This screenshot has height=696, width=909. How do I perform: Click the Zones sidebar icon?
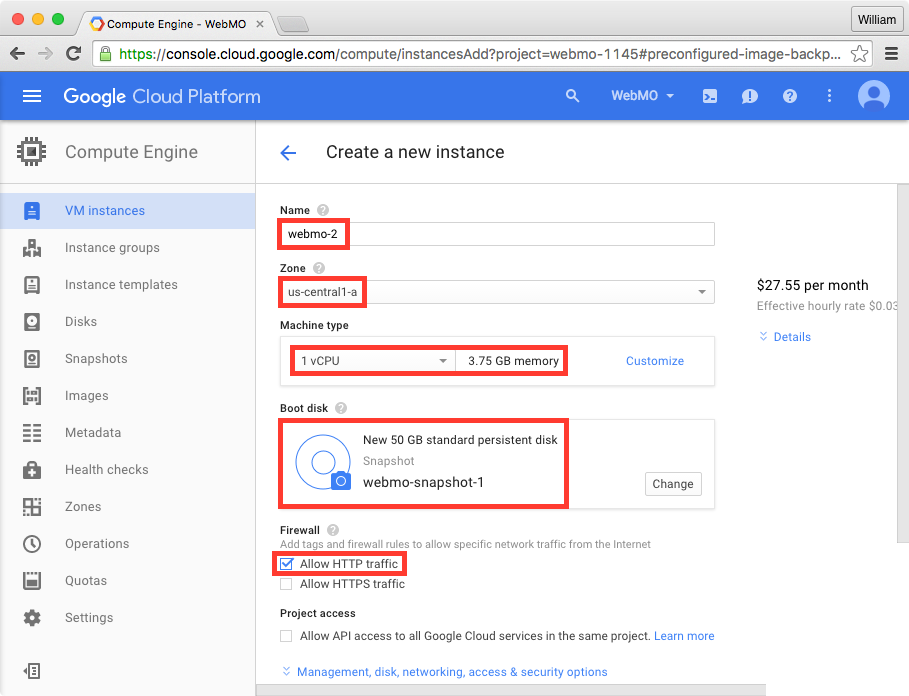pyautogui.click(x=32, y=506)
